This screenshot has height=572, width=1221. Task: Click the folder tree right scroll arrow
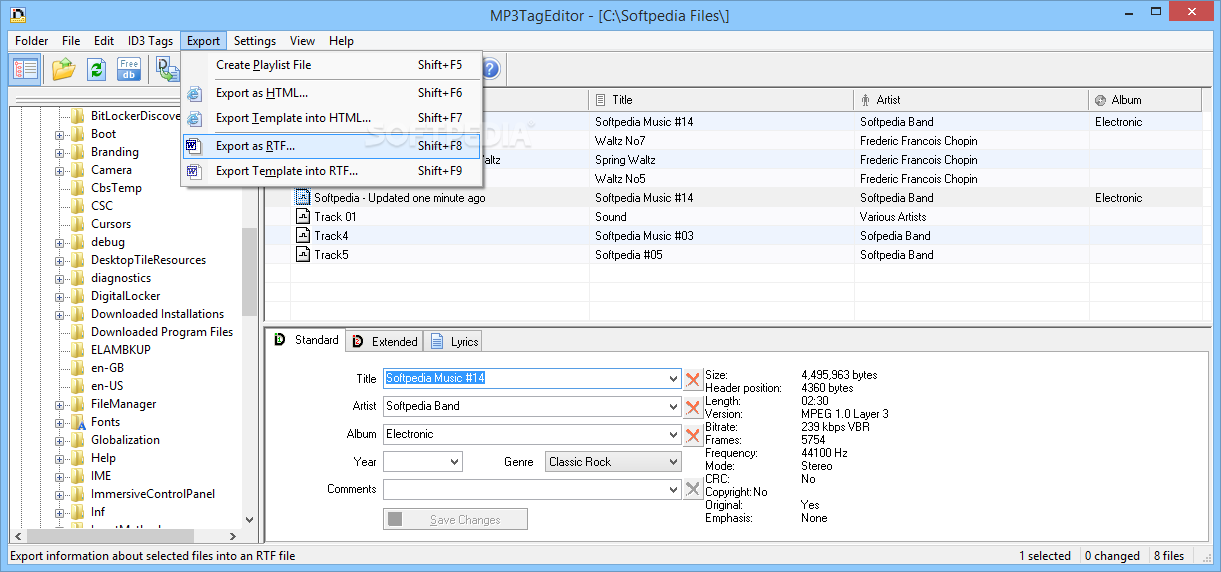pos(232,537)
